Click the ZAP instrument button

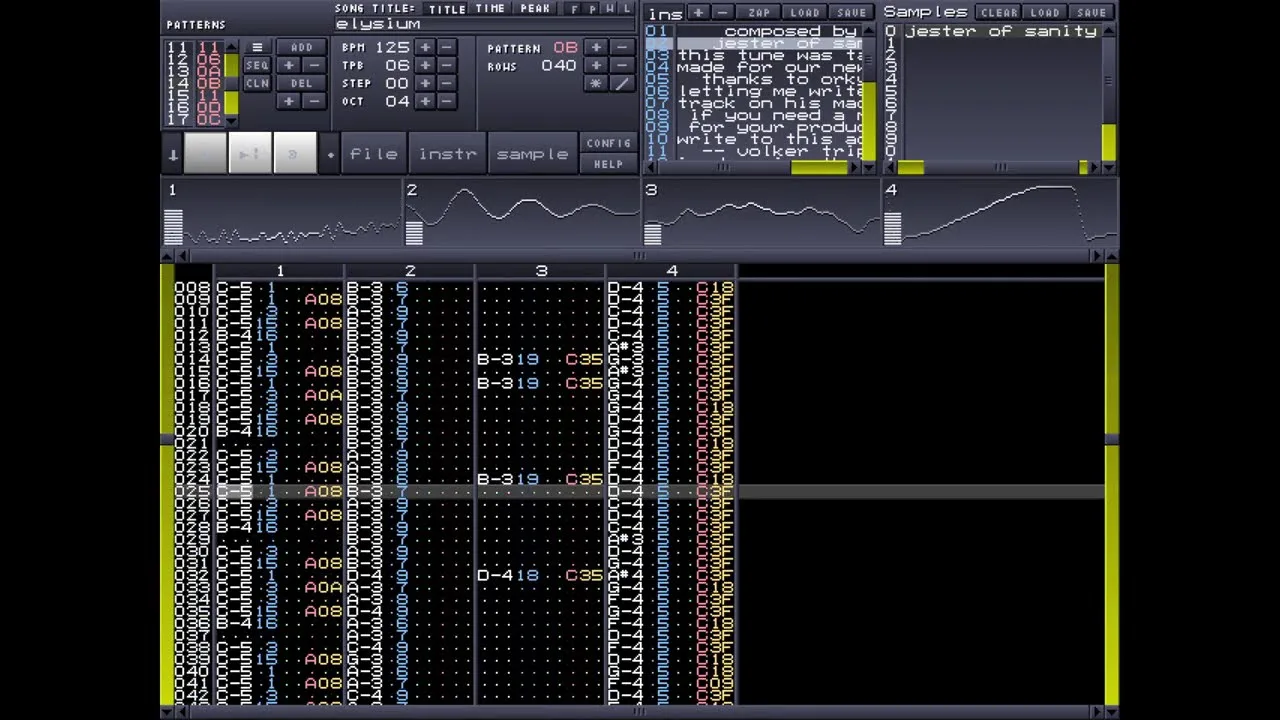[760, 12]
